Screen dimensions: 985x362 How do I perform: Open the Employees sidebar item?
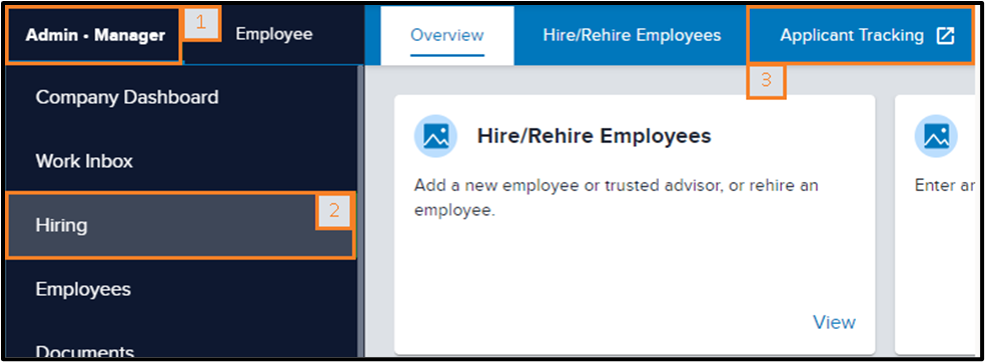[x=83, y=289]
